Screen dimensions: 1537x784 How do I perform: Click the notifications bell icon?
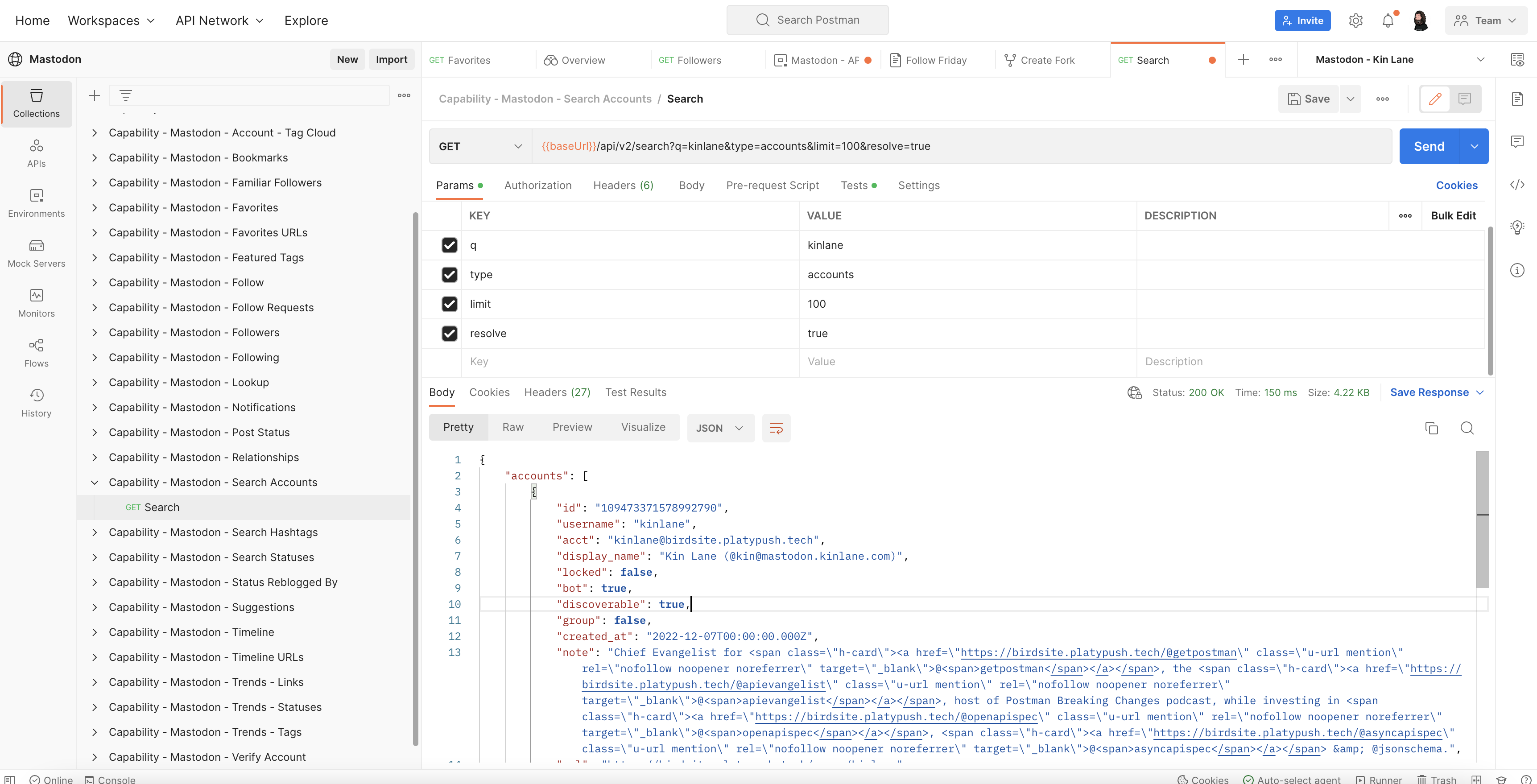pyautogui.click(x=1388, y=21)
